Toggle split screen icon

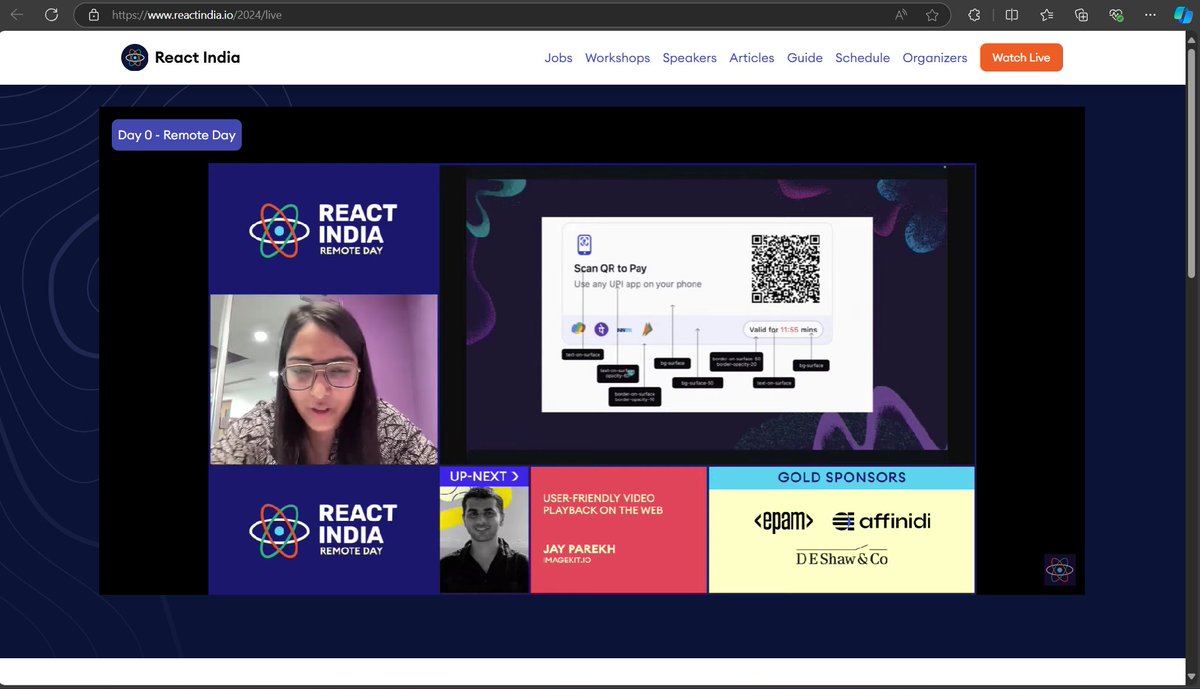pyautogui.click(x=1011, y=15)
